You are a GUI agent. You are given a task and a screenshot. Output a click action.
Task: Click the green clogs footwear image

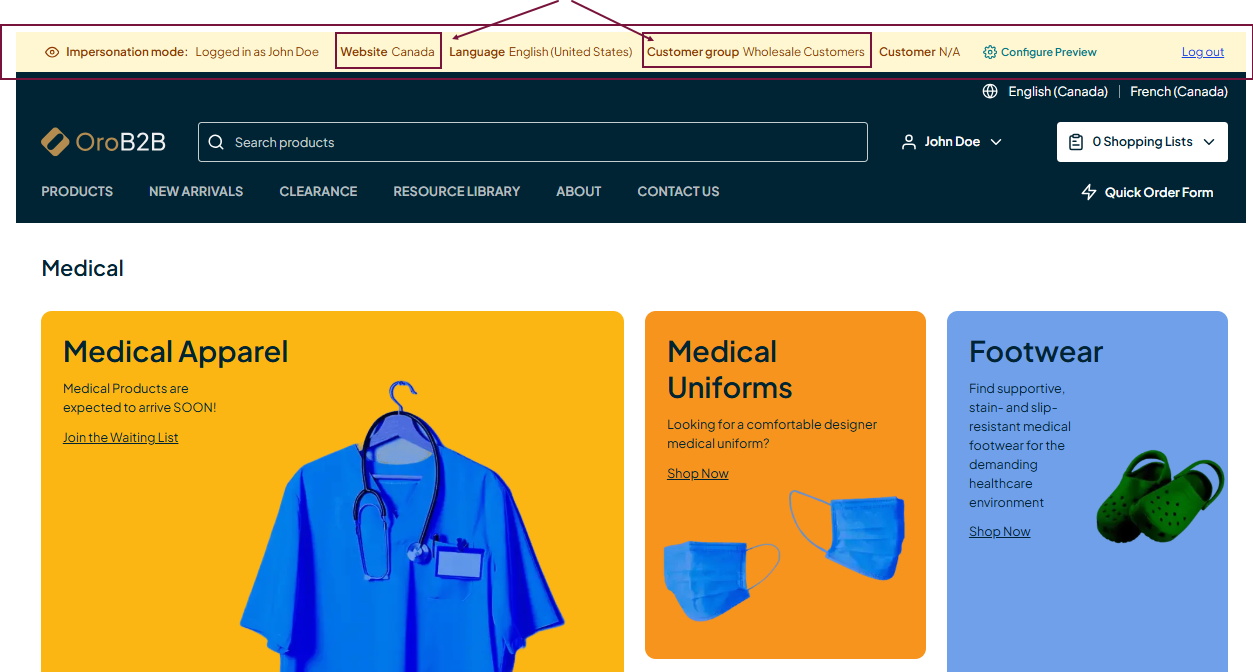point(1160,497)
